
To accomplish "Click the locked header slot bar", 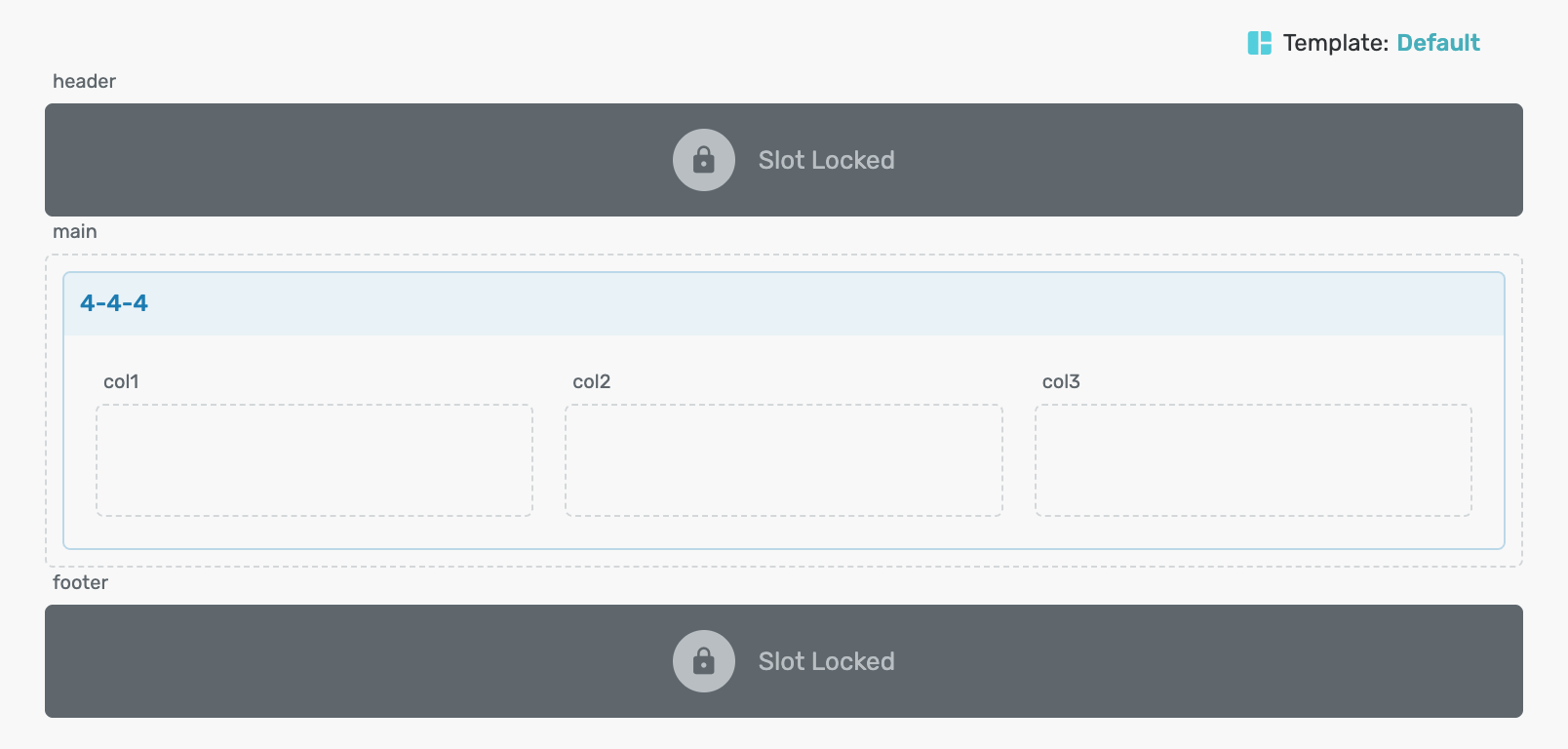I will coord(784,160).
